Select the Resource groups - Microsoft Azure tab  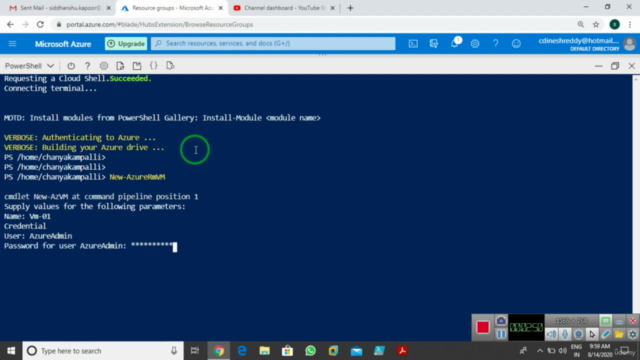click(x=172, y=8)
